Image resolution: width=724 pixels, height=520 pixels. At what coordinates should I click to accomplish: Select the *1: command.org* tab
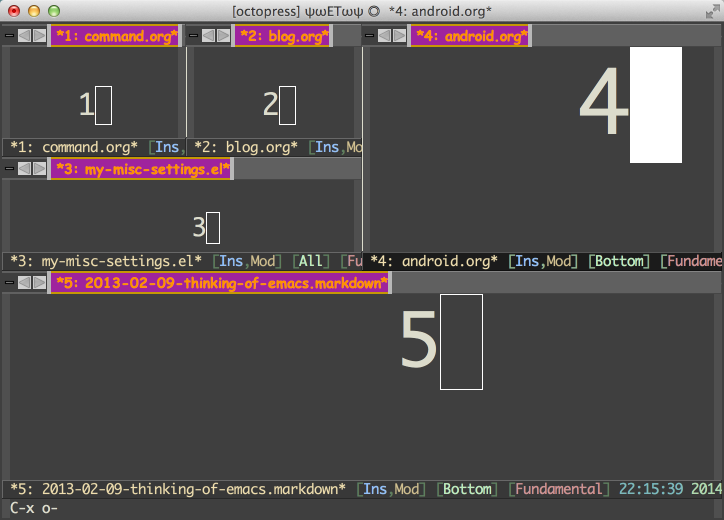tap(115, 36)
